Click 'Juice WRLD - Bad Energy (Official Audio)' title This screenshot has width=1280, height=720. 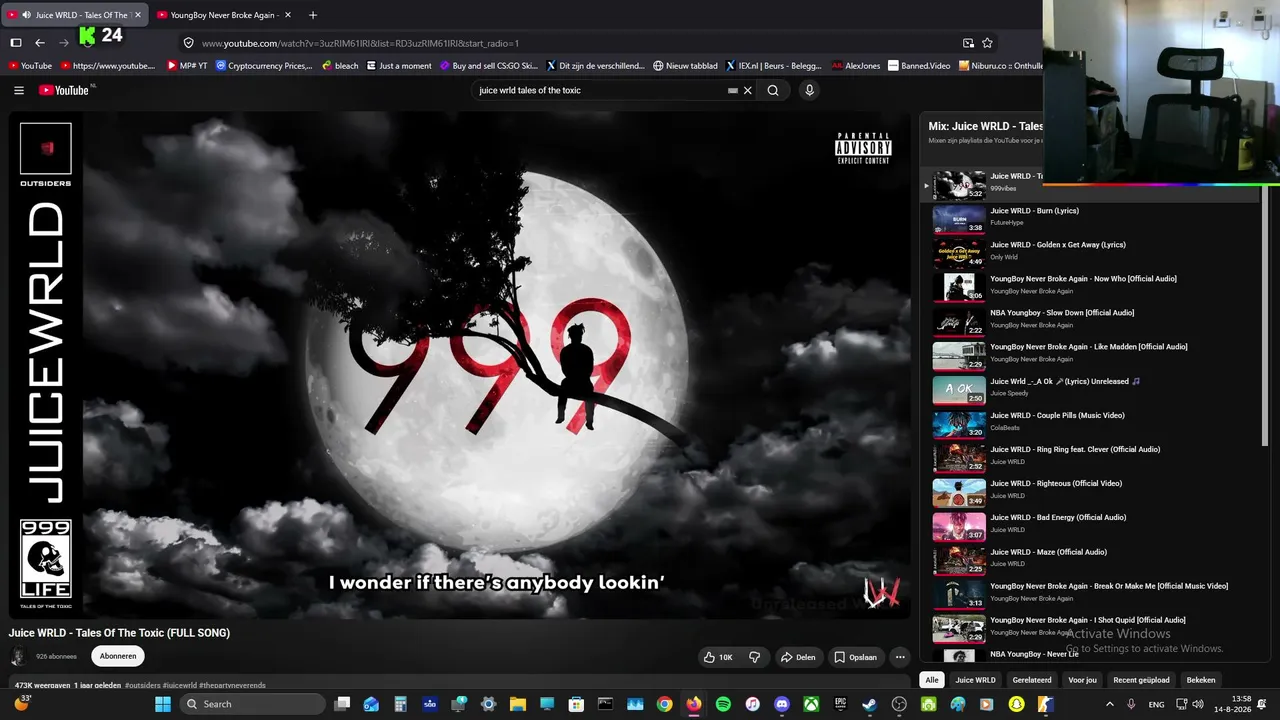point(1058,517)
